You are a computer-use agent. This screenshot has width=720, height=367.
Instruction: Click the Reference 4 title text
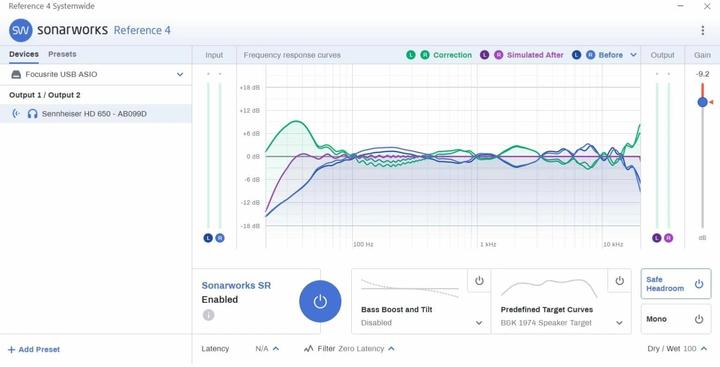(142, 30)
